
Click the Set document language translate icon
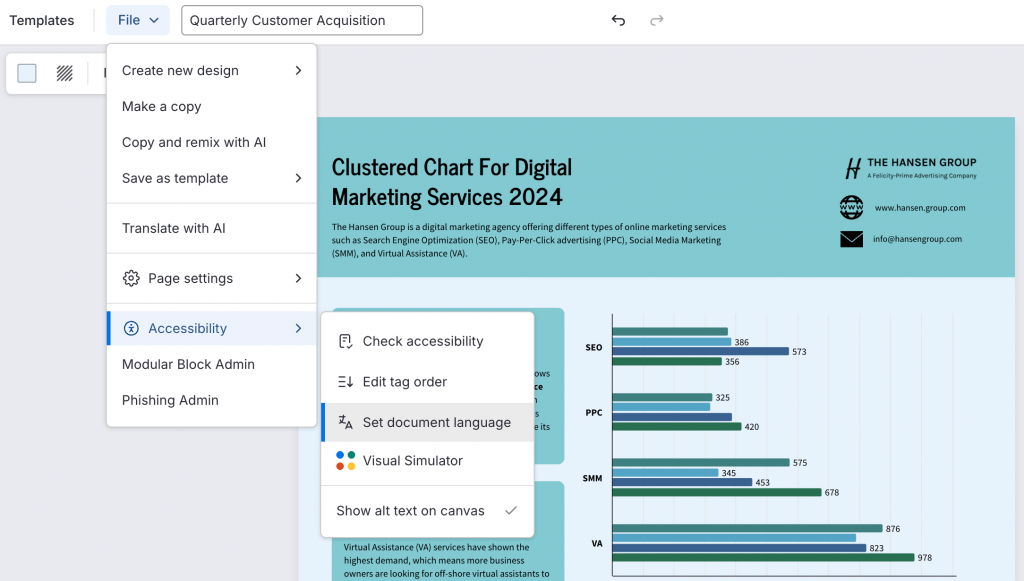tap(345, 422)
